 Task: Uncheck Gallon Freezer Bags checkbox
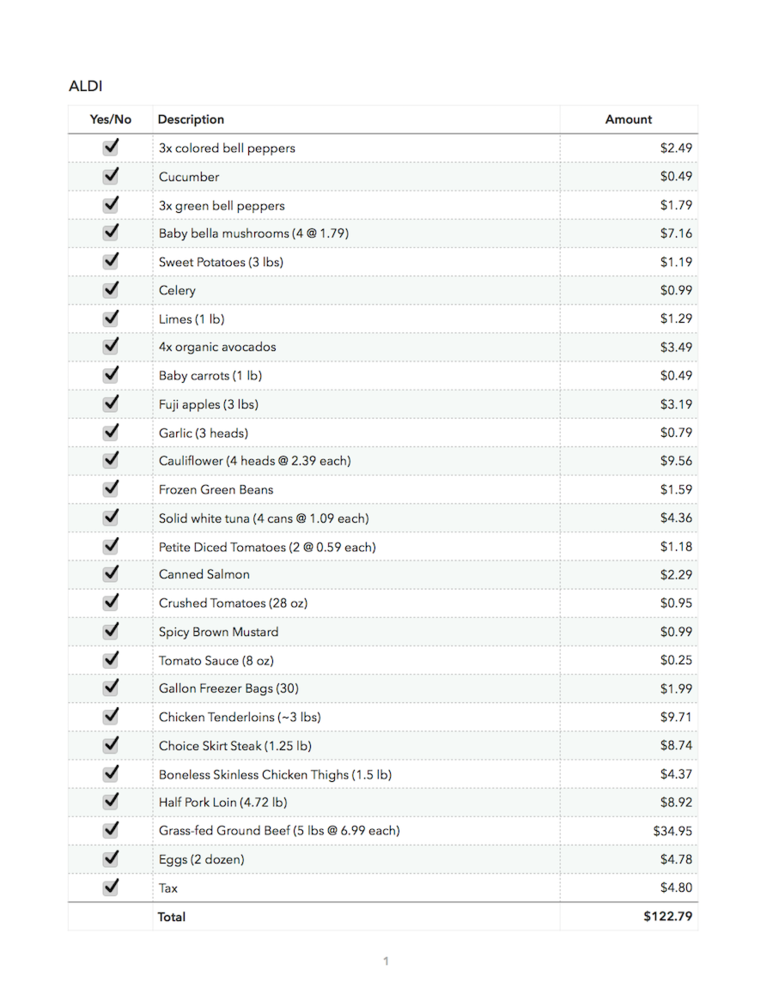111,688
